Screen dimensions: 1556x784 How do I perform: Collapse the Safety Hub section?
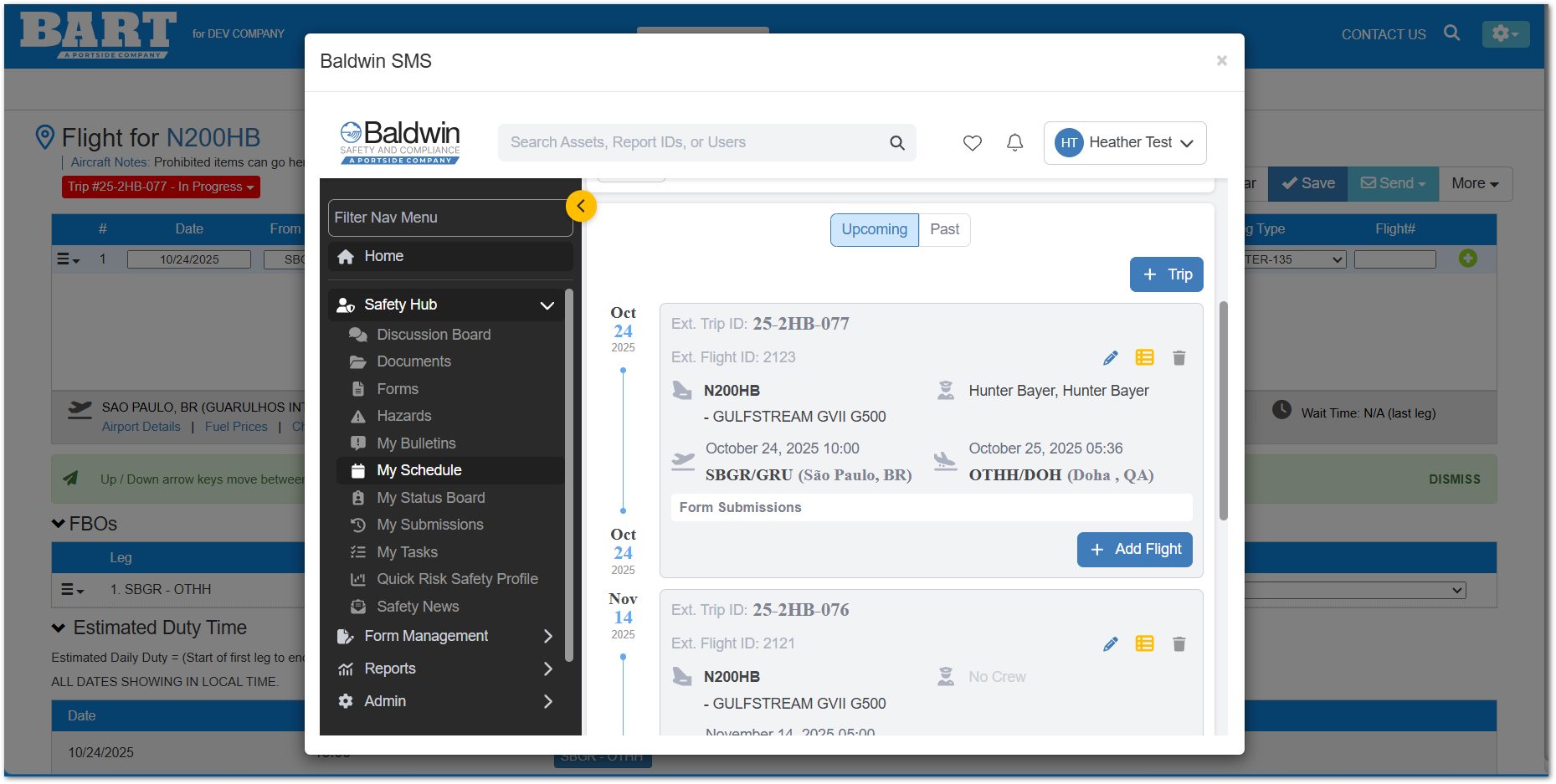coord(547,305)
